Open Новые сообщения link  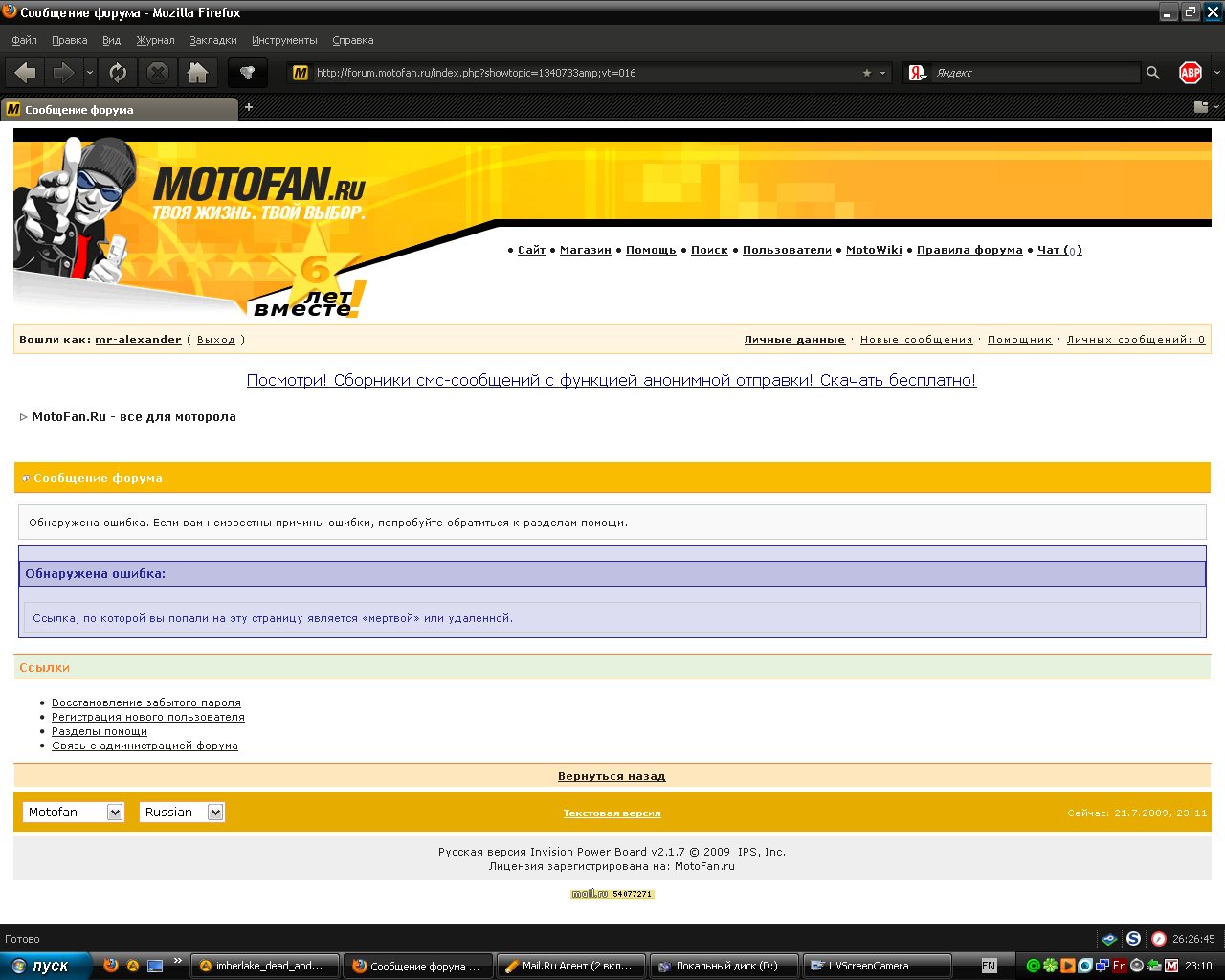tap(916, 339)
